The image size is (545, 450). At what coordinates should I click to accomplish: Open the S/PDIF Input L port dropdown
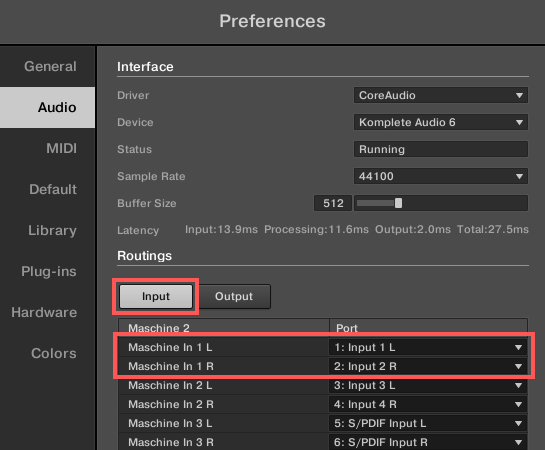pos(428,423)
